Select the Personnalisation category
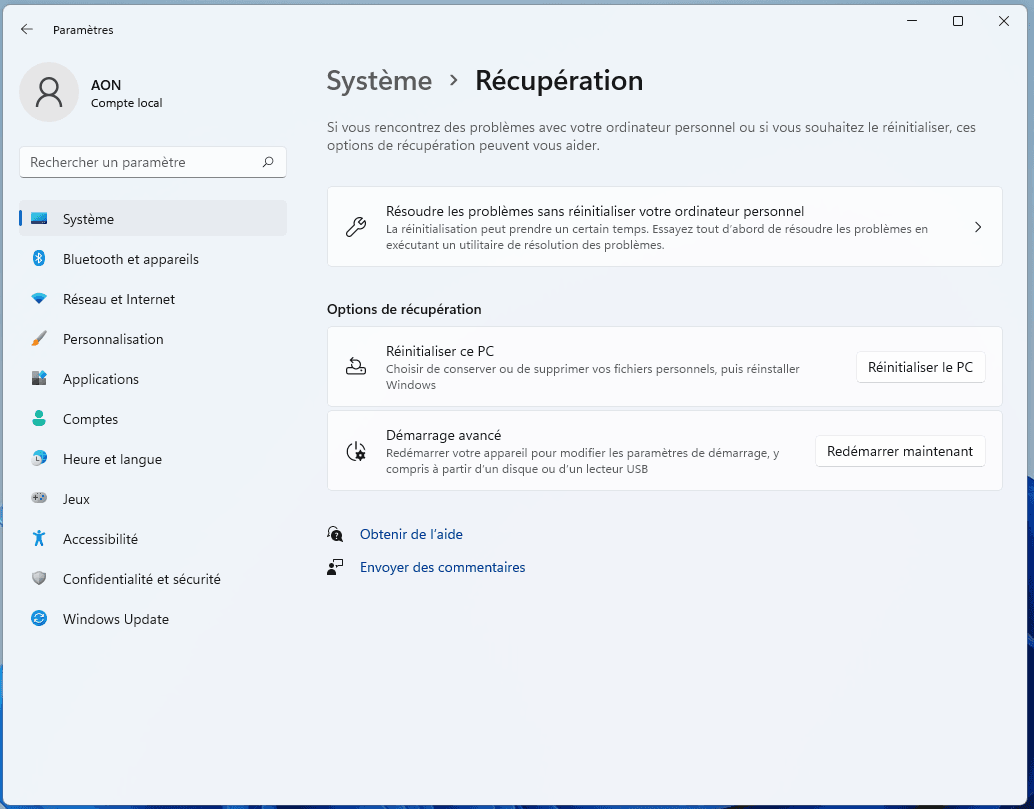This screenshot has width=1034, height=809. pyautogui.click(x=153, y=339)
